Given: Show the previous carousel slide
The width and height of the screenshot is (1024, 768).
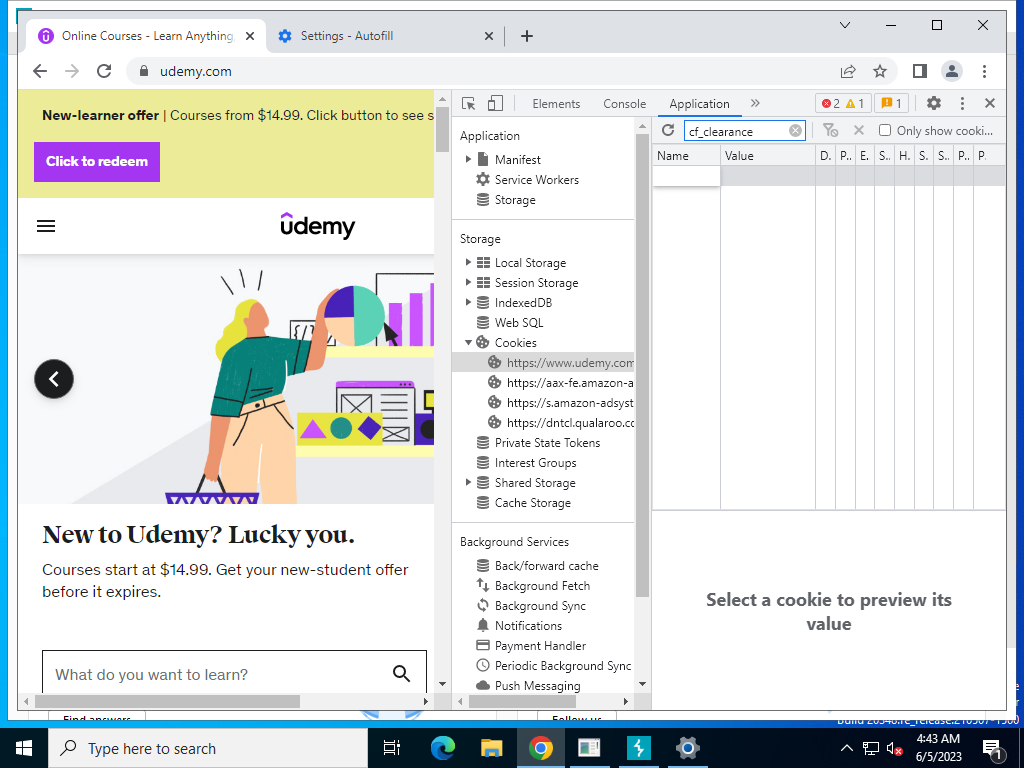Looking at the screenshot, I should (54, 379).
